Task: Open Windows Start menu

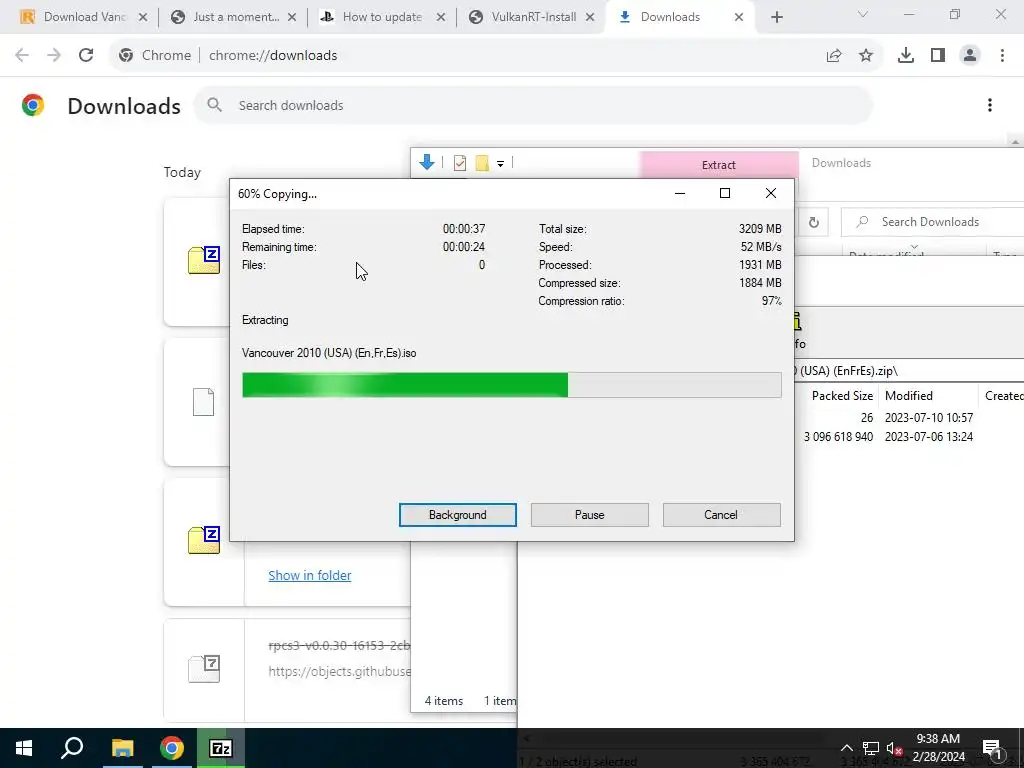Action: 24,748
